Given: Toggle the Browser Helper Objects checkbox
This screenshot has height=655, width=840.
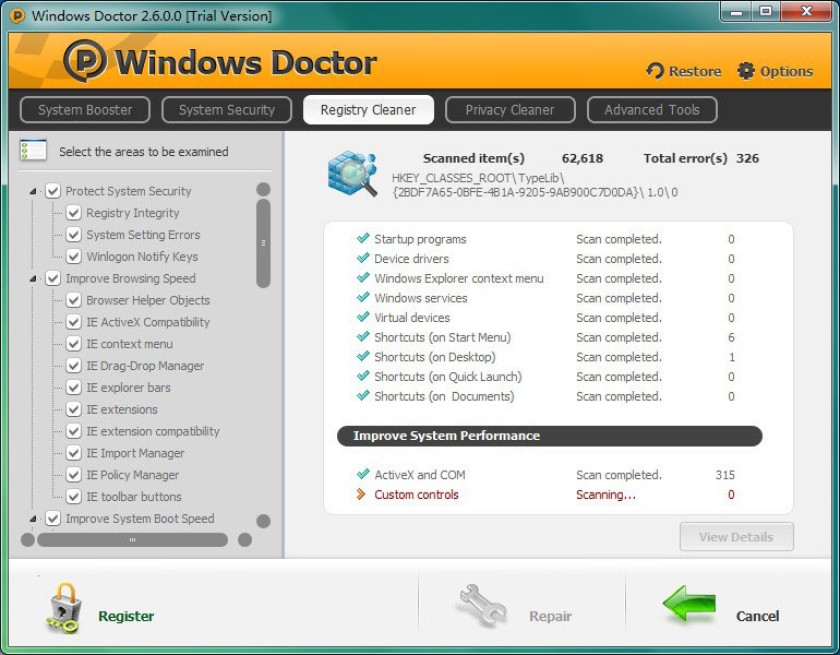Looking at the screenshot, I should (73, 300).
